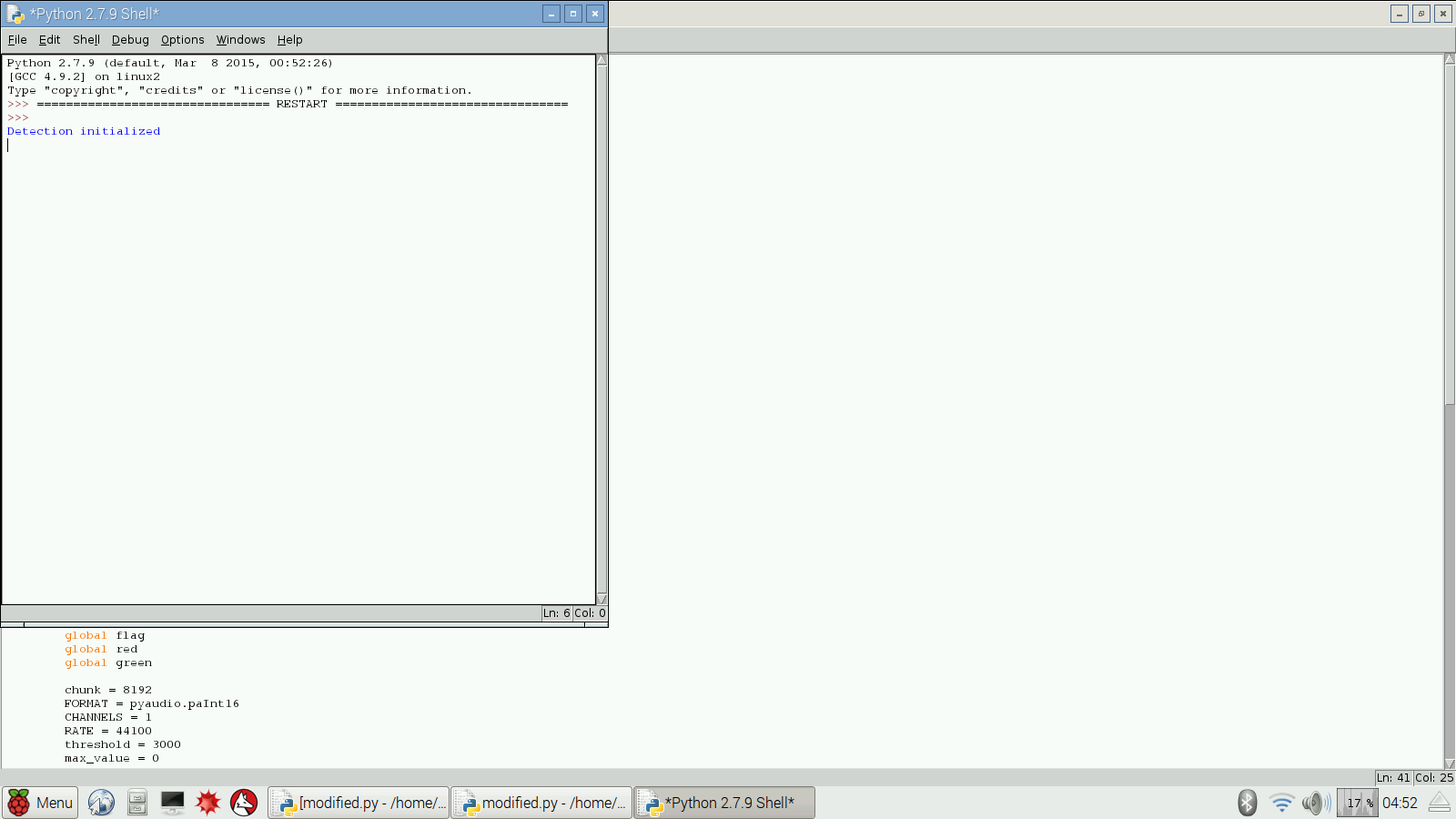Open the WiFi network tray icon
The height and width of the screenshot is (819, 1456).
pos(1282,803)
